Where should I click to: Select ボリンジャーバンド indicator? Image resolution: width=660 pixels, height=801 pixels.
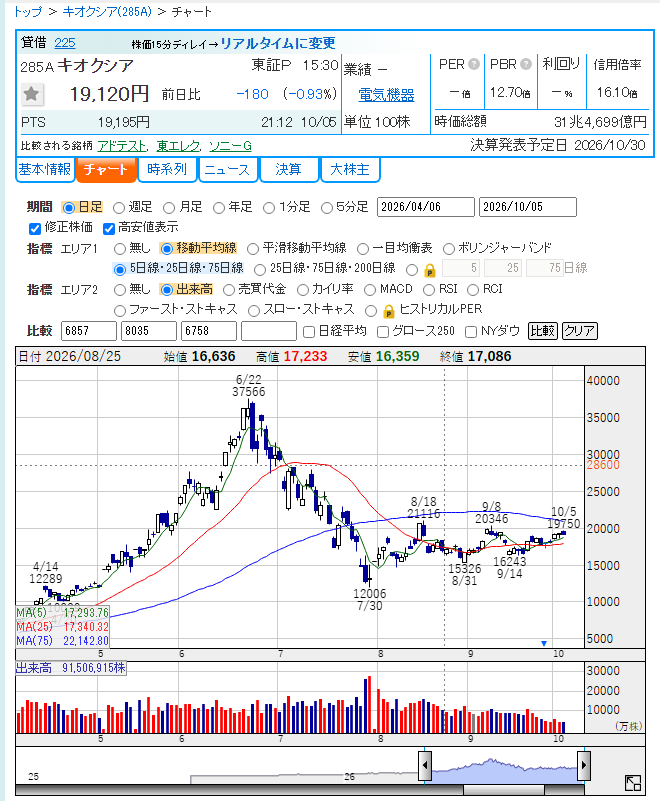click(449, 249)
